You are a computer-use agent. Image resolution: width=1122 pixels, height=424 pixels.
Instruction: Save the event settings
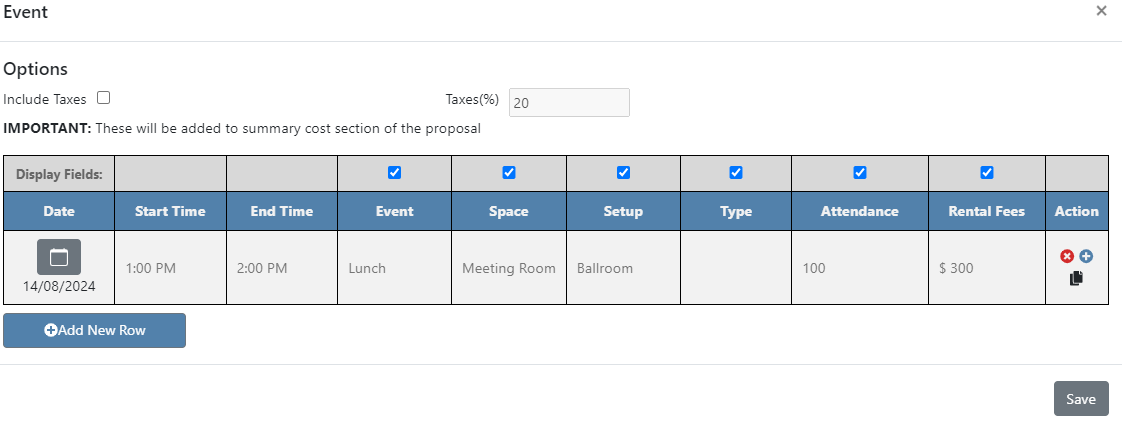click(x=1080, y=398)
